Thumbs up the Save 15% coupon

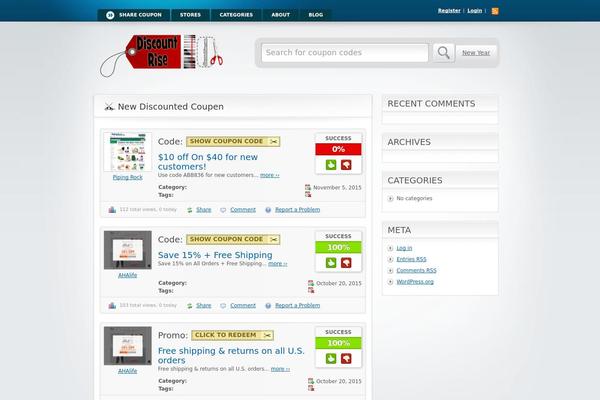pos(331,263)
